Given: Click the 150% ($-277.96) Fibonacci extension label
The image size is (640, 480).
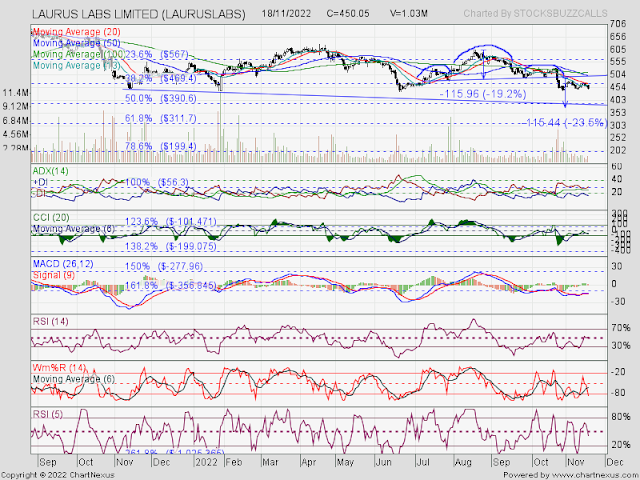Looking at the screenshot, I should pyautogui.click(x=164, y=267).
